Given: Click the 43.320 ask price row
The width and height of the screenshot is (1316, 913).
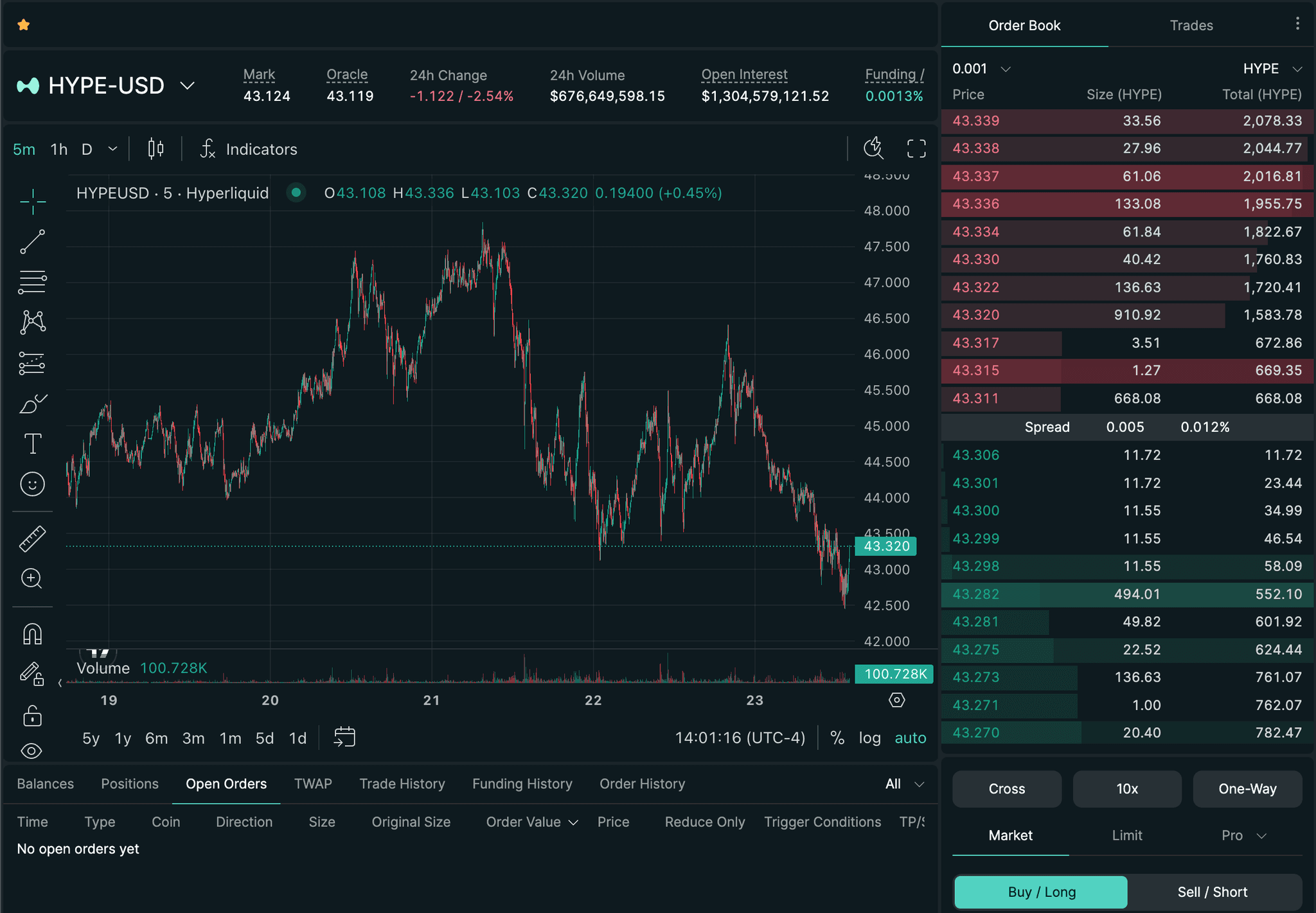Looking at the screenshot, I should (x=1126, y=315).
